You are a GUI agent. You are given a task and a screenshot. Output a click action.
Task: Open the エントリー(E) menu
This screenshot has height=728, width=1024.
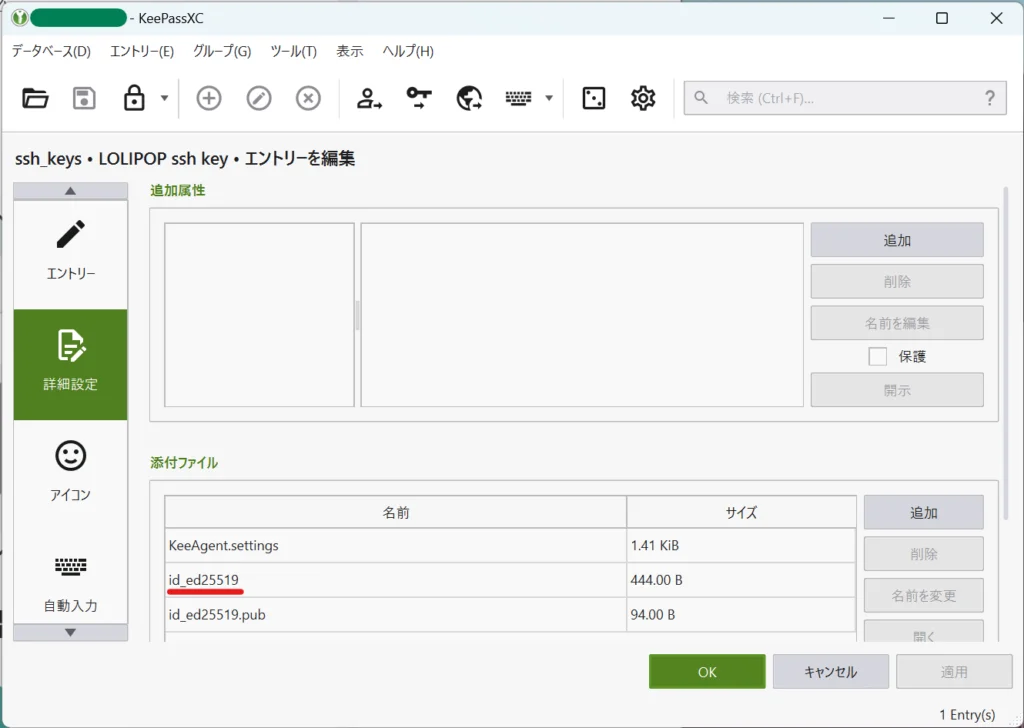tap(142, 51)
